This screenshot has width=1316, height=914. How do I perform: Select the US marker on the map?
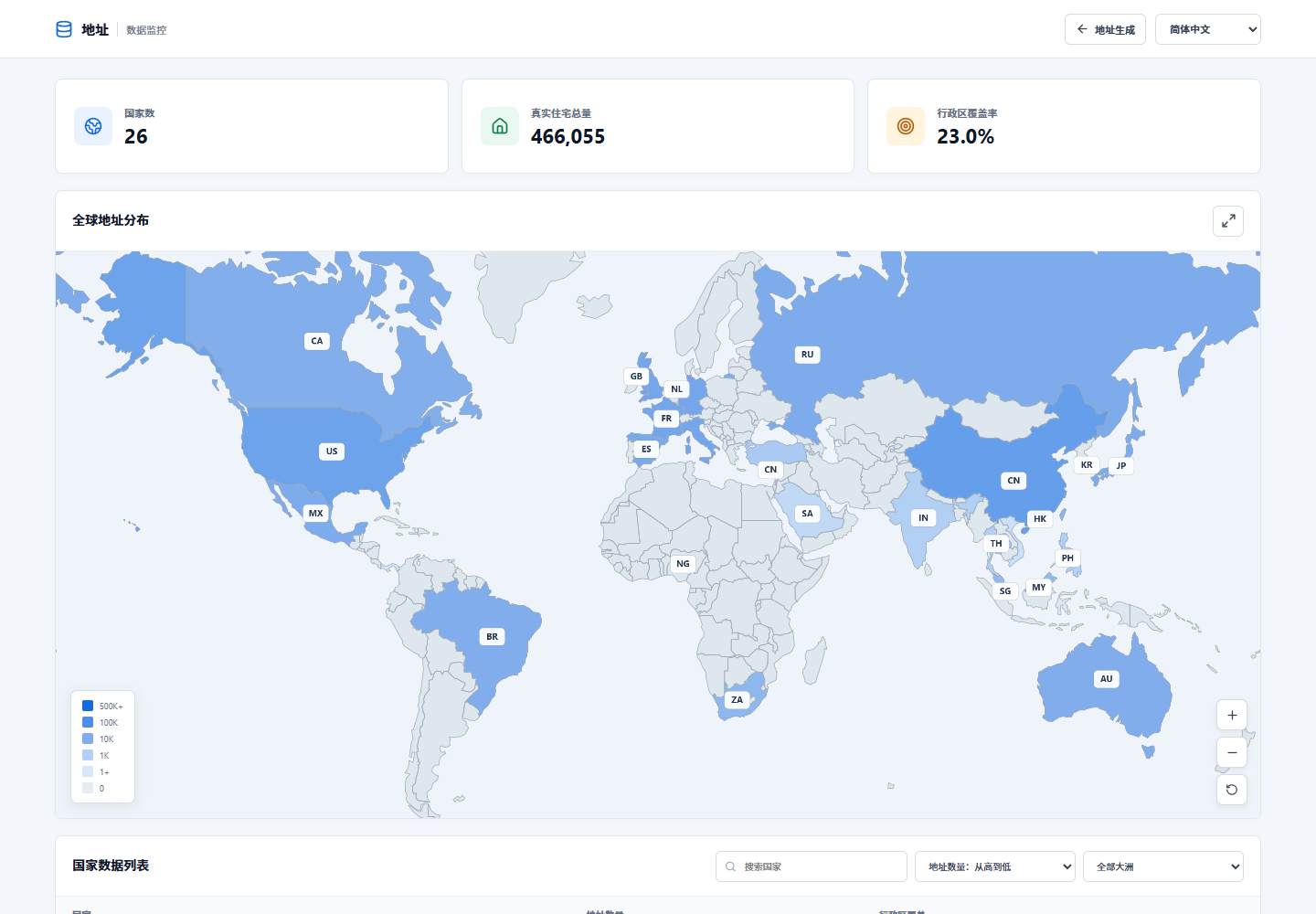pos(332,451)
